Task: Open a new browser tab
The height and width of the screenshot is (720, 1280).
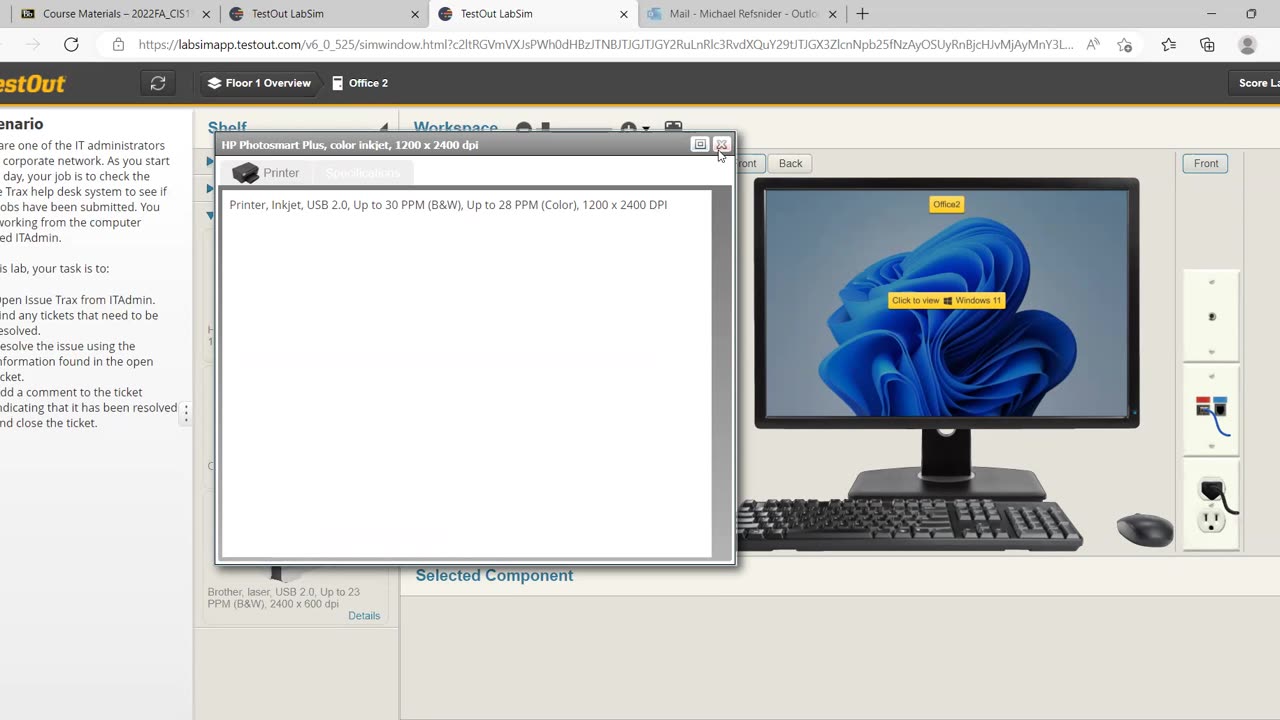Action: pyautogui.click(x=862, y=14)
